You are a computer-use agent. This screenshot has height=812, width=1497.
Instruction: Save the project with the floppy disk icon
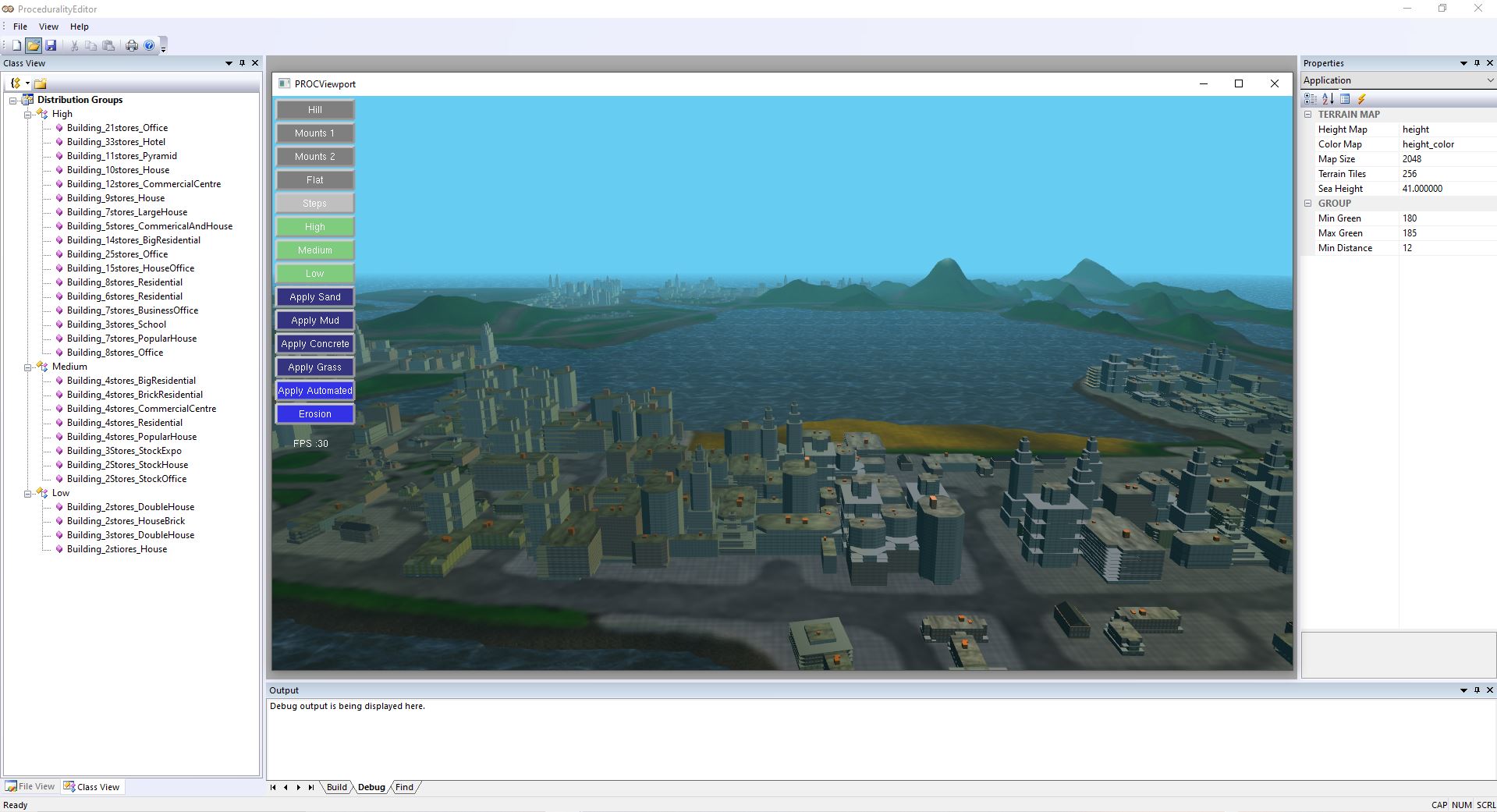click(51, 45)
